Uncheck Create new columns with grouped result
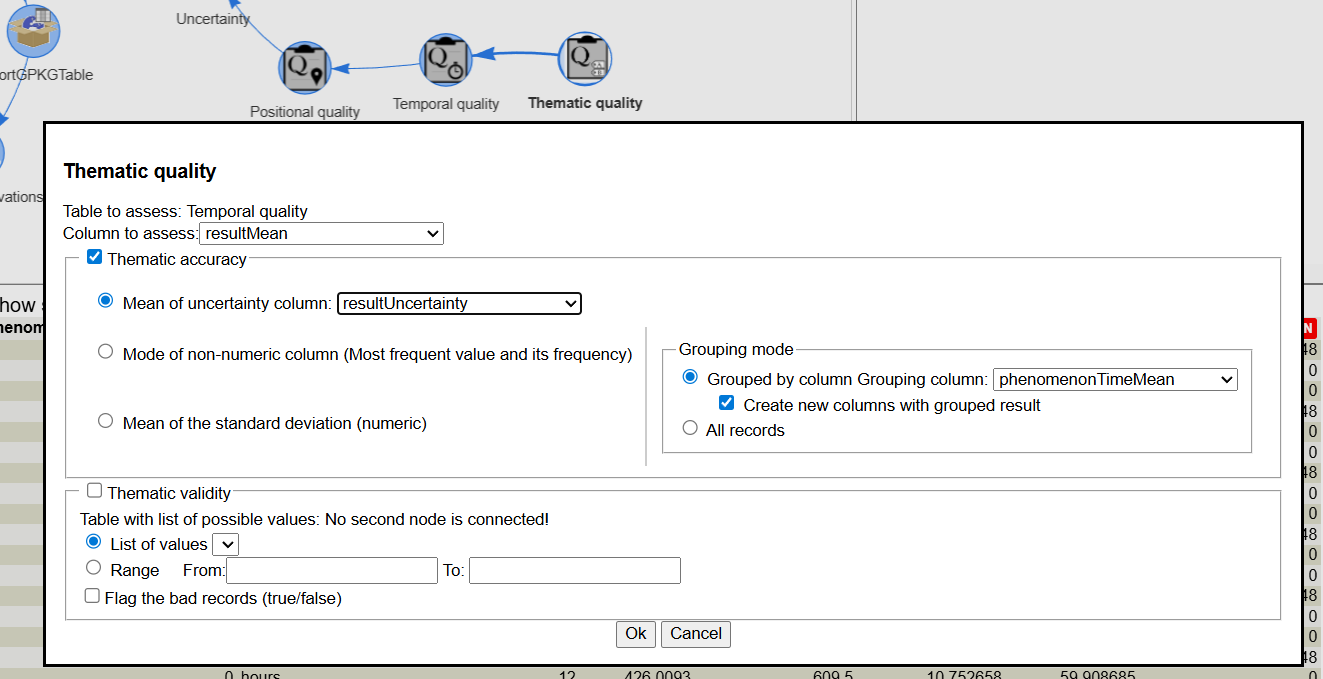This screenshot has width=1323, height=679. coord(727,404)
